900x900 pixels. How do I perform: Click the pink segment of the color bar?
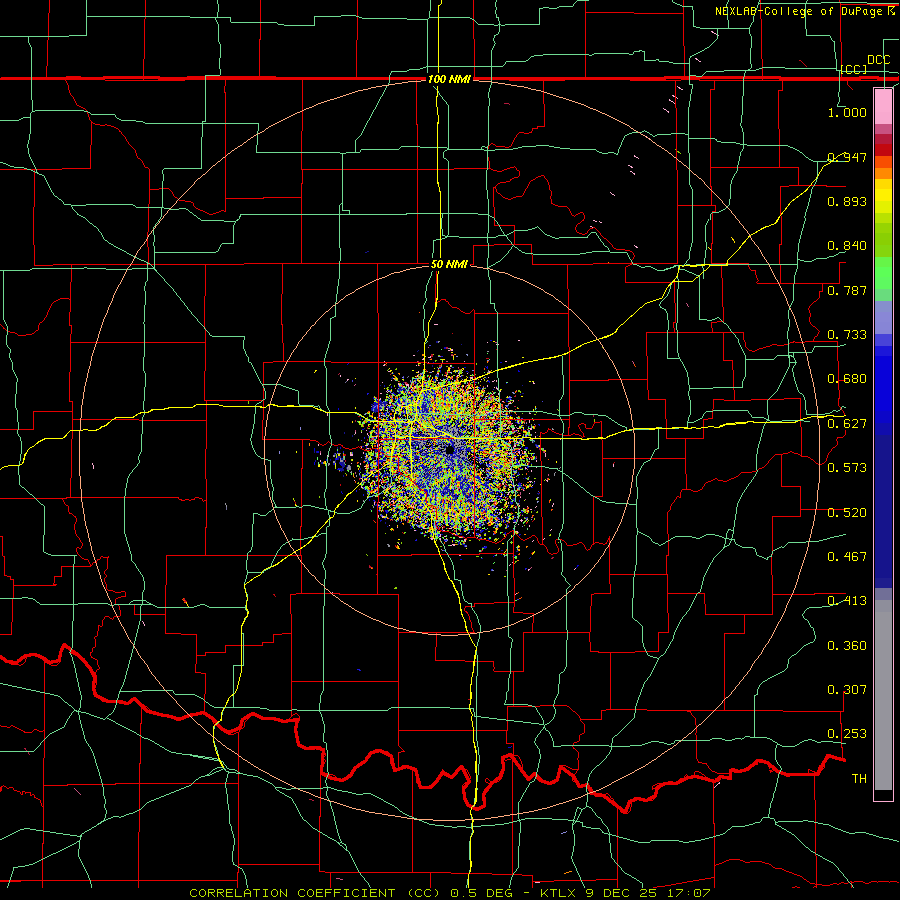point(883,106)
